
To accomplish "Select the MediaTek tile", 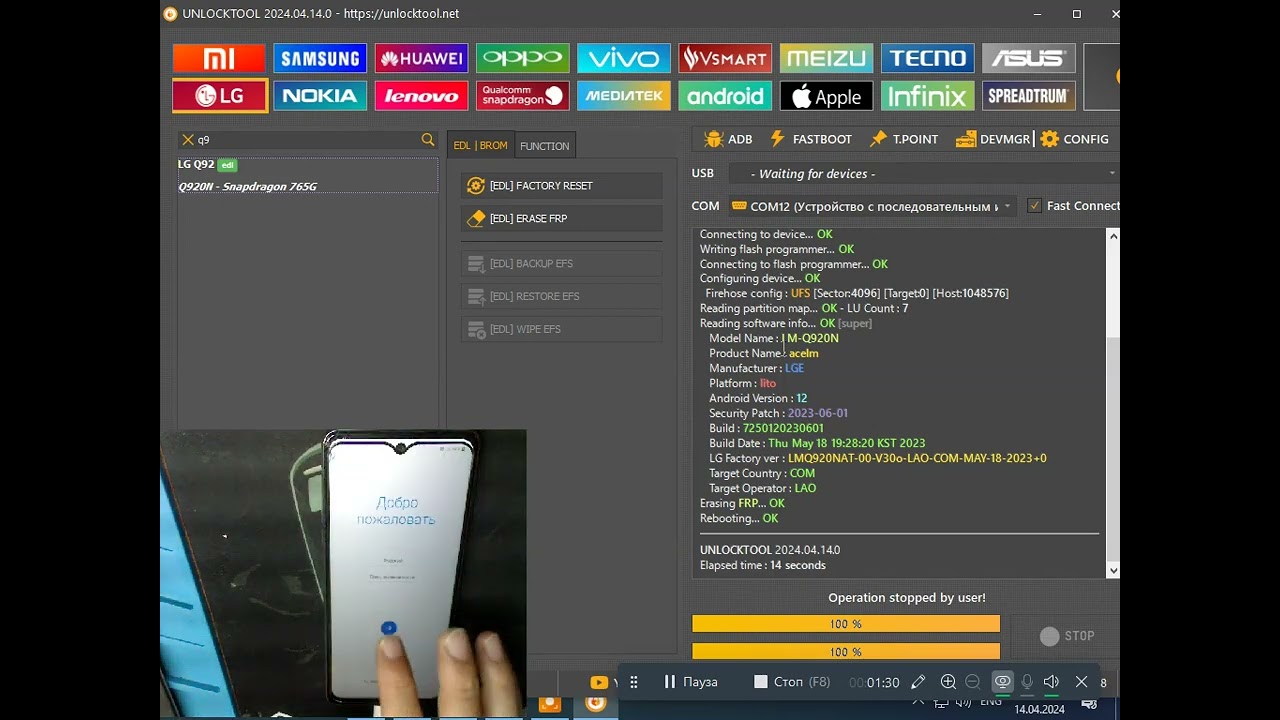I will point(624,96).
